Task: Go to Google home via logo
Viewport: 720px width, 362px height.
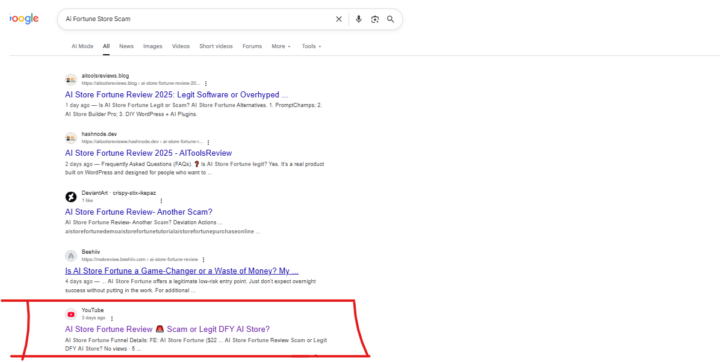Action: [x=24, y=19]
